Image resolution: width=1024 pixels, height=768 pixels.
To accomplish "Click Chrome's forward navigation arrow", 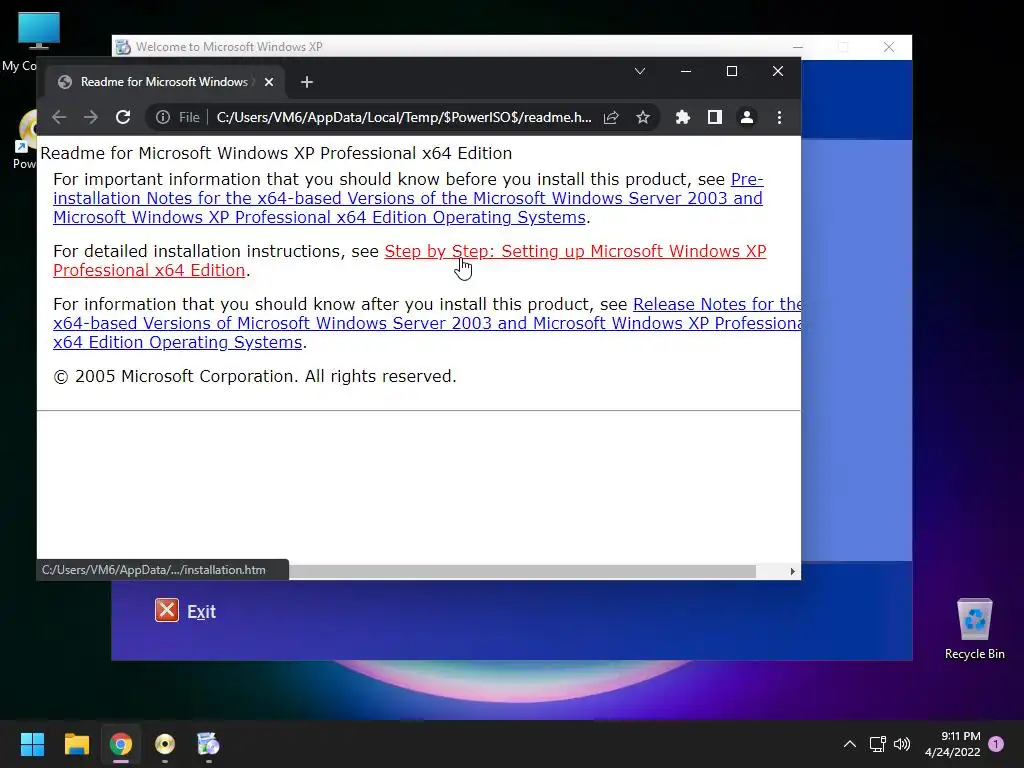I will coord(91,118).
